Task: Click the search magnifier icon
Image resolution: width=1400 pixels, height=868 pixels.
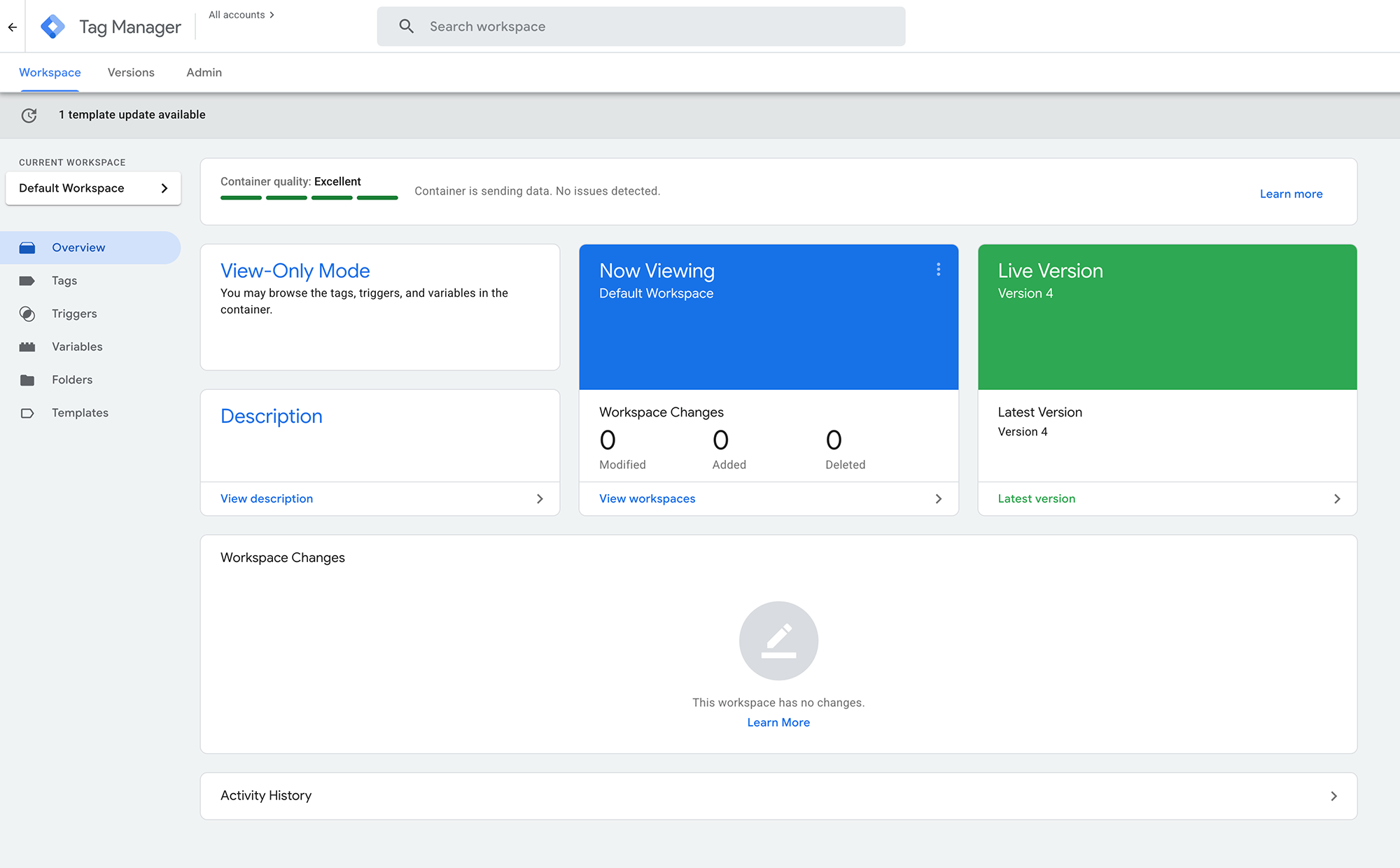Action: [406, 27]
